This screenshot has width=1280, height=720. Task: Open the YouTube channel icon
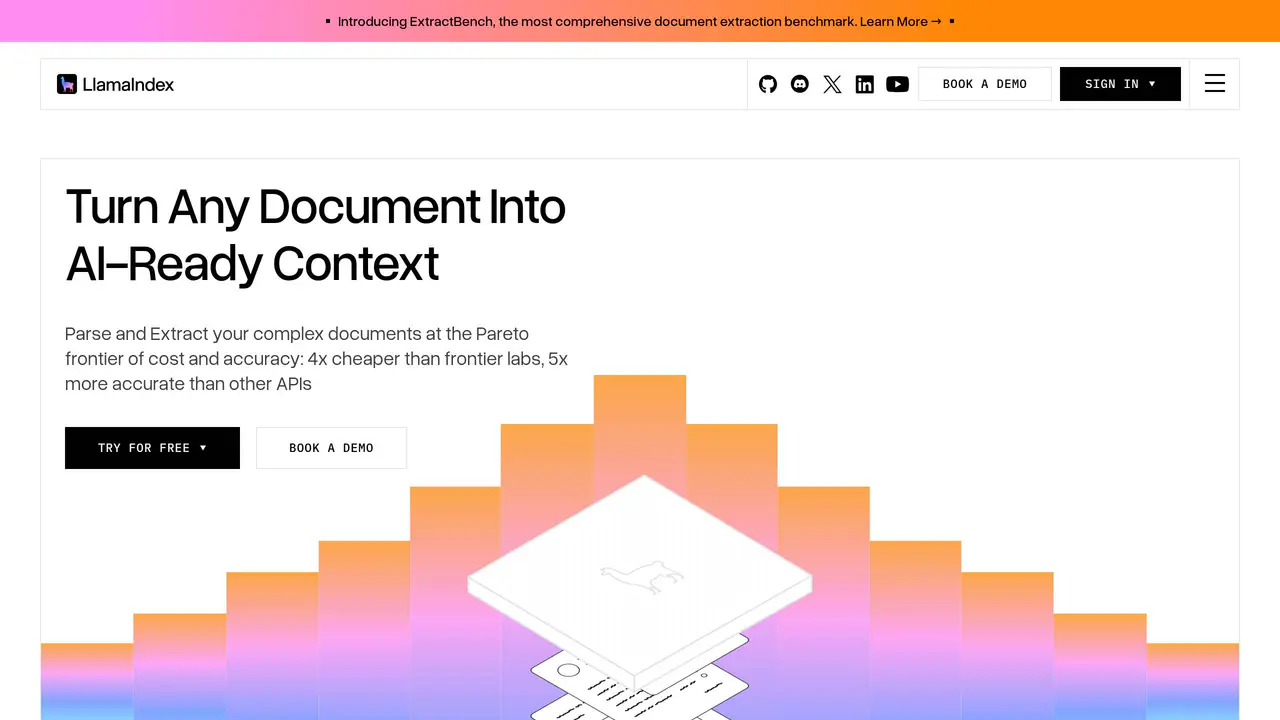pos(898,84)
